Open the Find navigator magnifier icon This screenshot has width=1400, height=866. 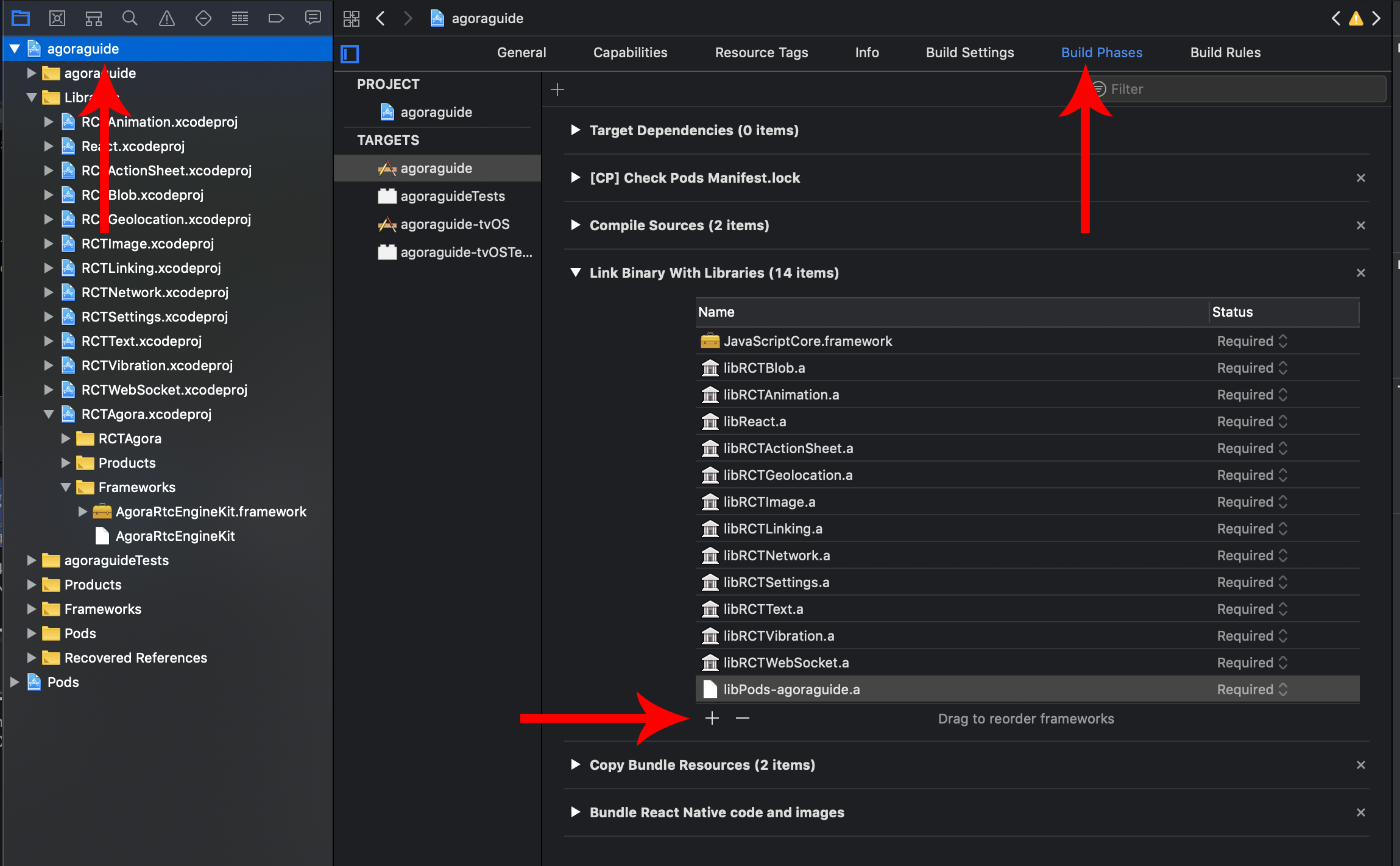tap(130, 18)
